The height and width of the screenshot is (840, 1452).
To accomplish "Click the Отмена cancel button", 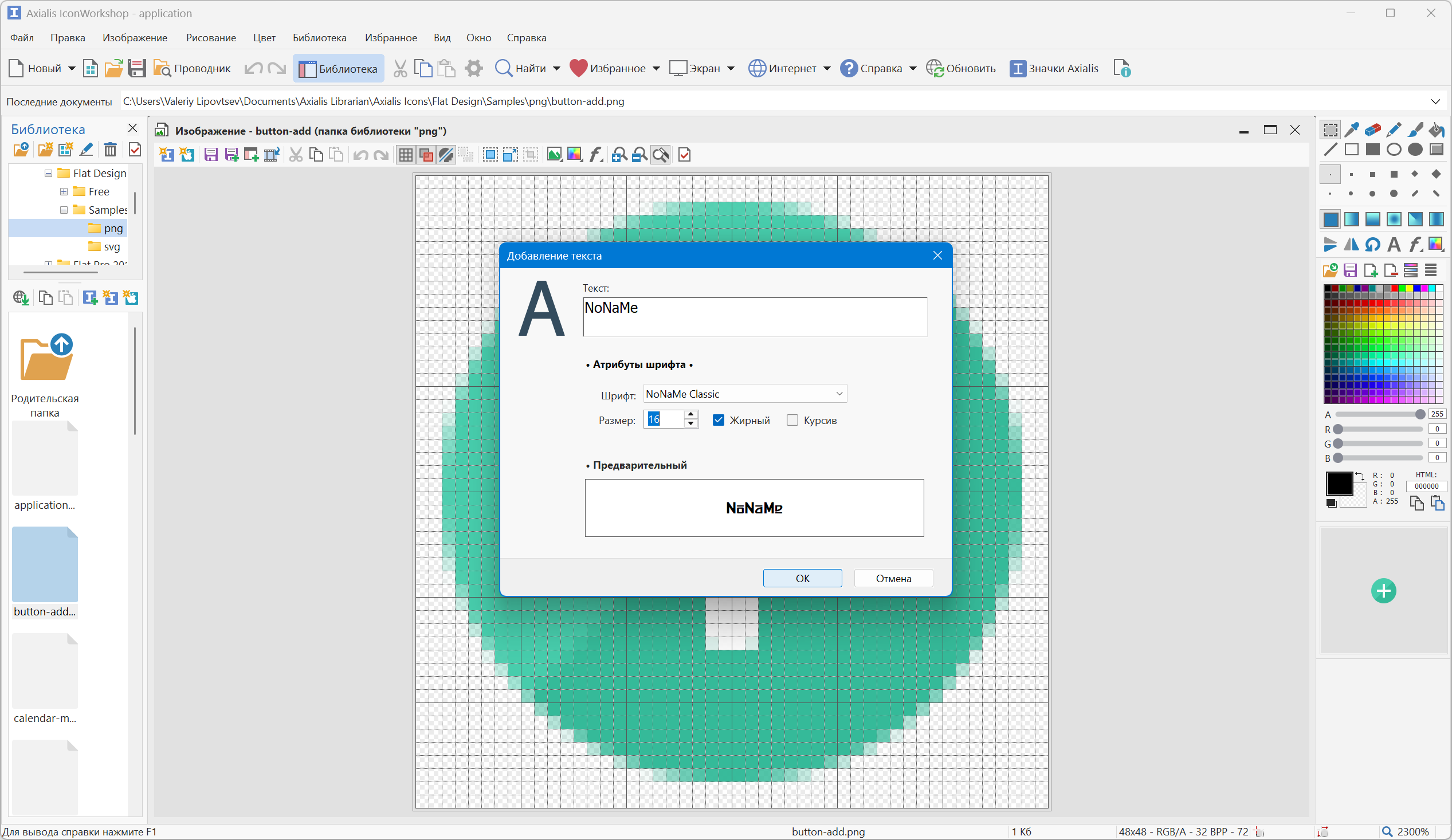I will (893, 578).
